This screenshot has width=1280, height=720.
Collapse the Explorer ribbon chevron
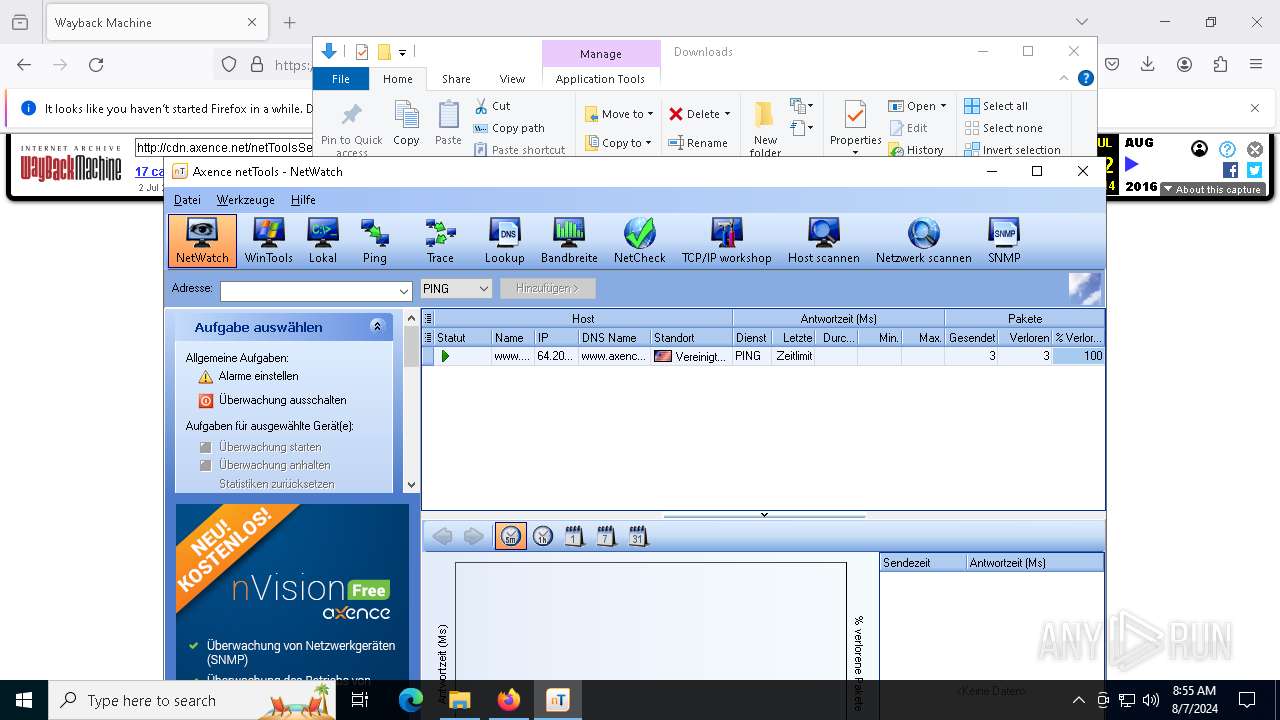point(1064,78)
